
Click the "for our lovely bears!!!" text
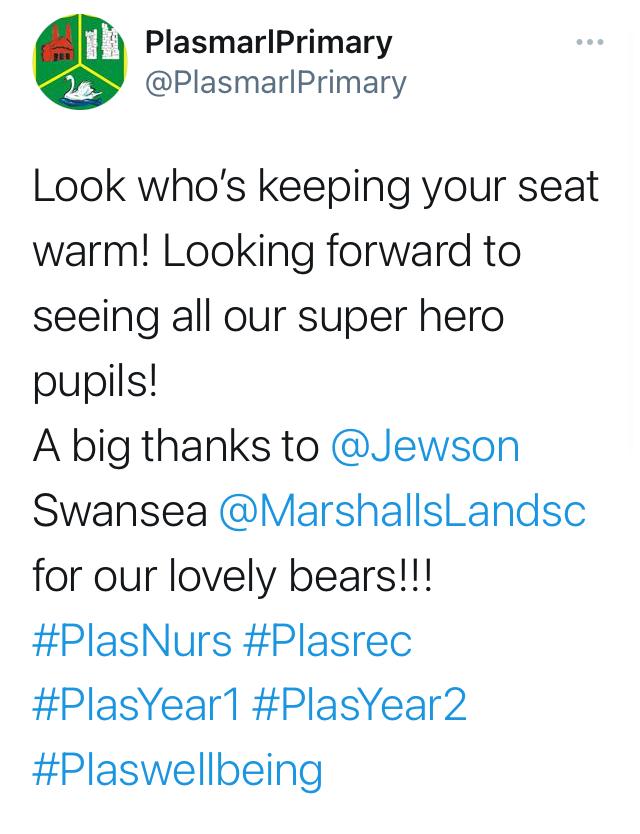[x=233, y=576]
